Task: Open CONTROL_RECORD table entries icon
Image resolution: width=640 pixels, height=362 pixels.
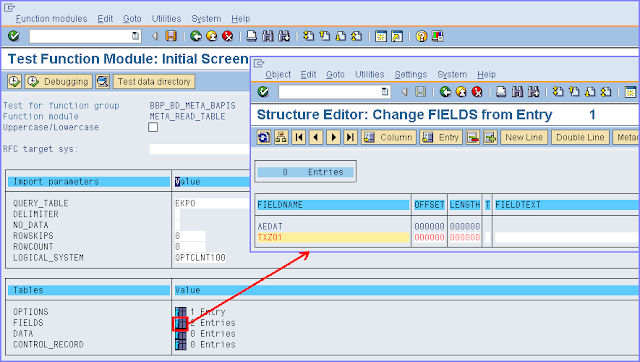Action: click(180, 345)
